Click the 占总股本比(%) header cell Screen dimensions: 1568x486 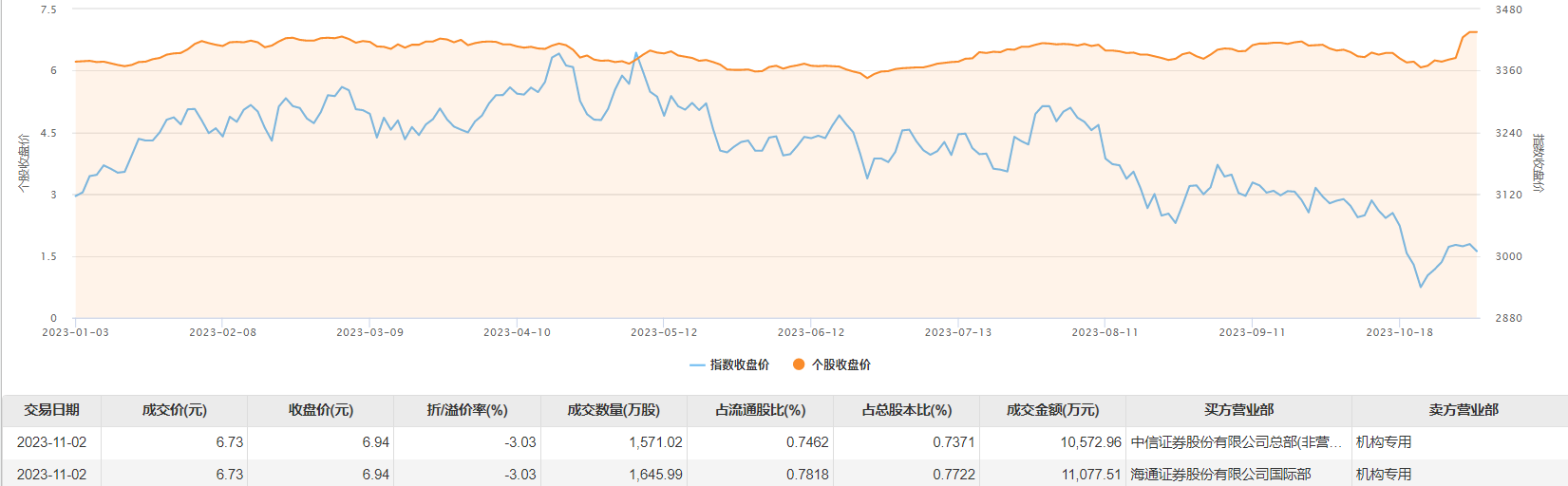coord(906,410)
